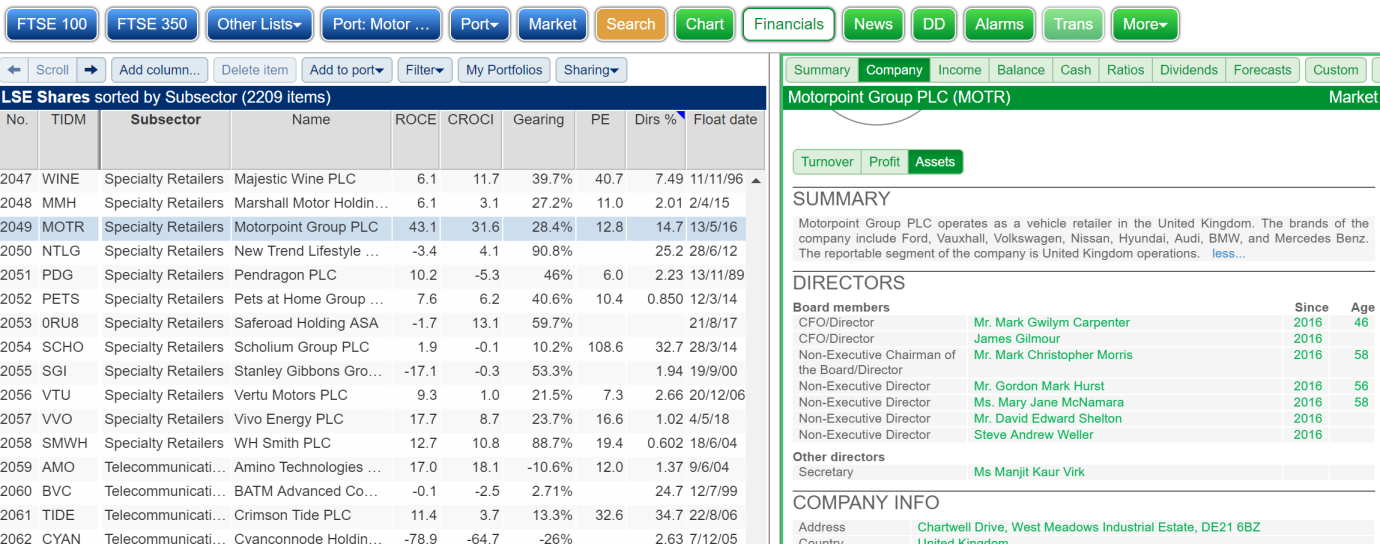The width and height of the screenshot is (1380, 544).
Task: Open director Steve Andrew Weller
Action: coord(1034,435)
